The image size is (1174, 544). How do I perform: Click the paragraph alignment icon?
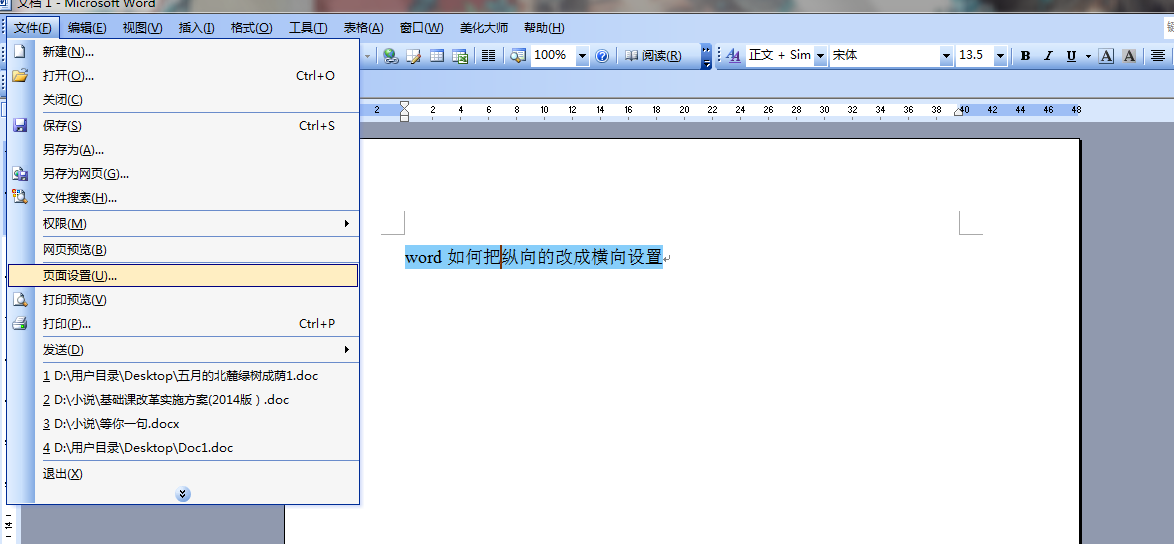(1158, 55)
